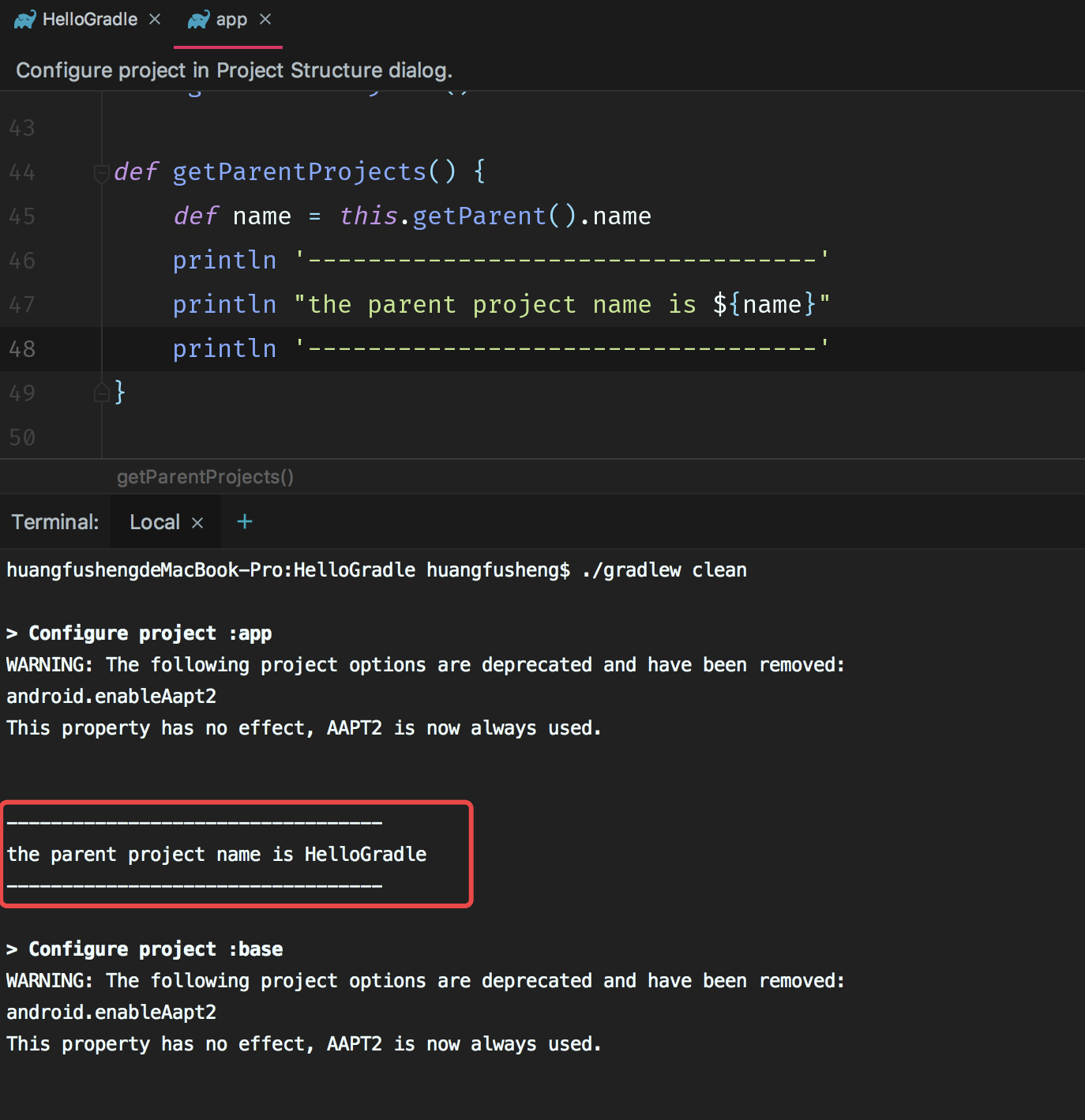Image resolution: width=1085 pixels, height=1120 pixels.
Task: Click 'android.enableAapt2' under Configure project :app
Action: pyautogui.click(x=111, y=697)
